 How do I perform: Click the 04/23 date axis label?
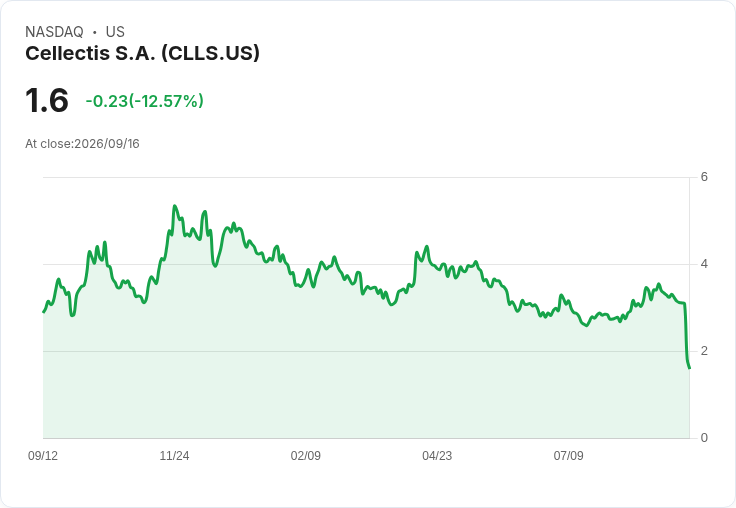(437, 455)
